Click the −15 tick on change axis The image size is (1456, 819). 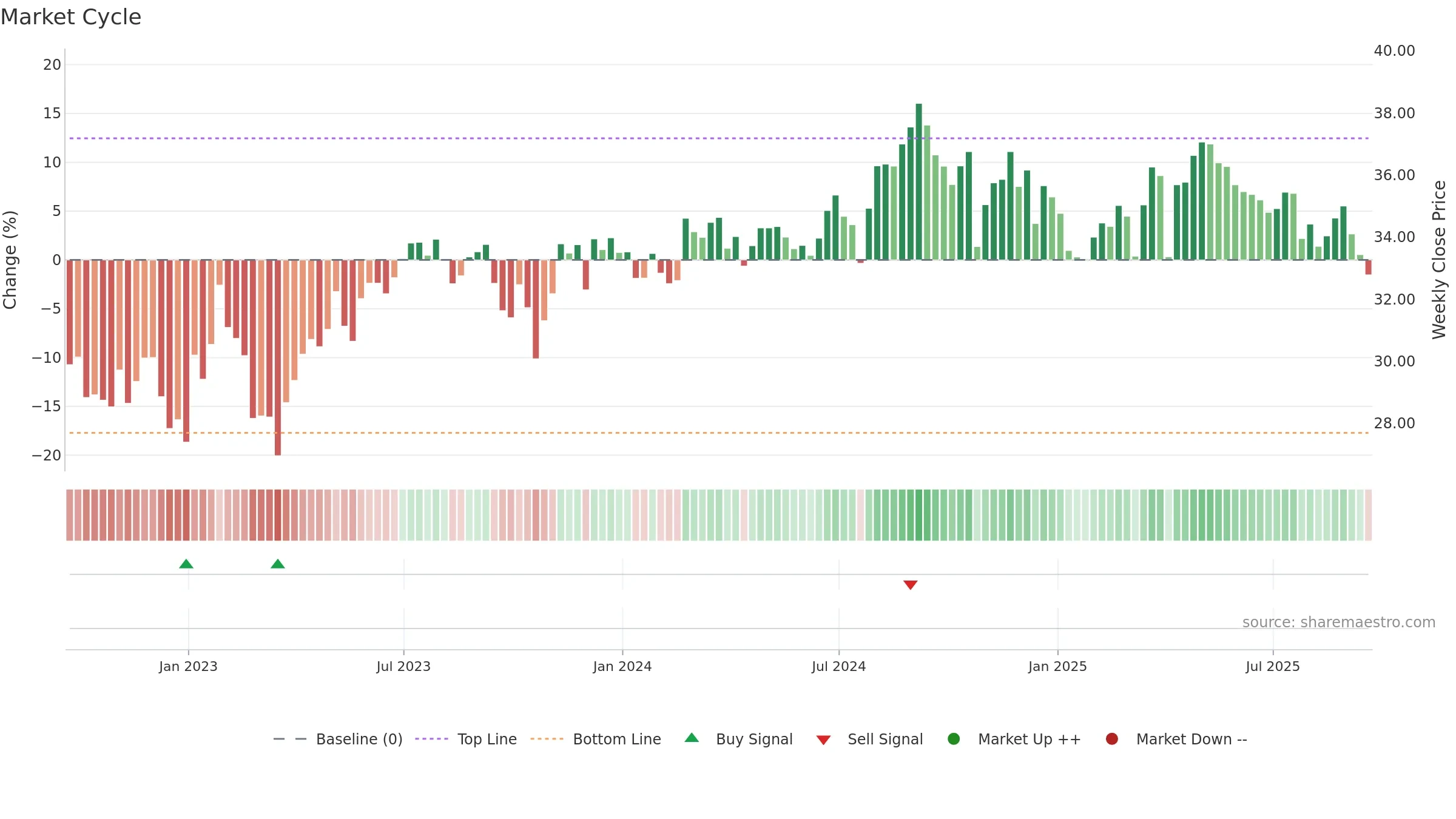[x=47, y=406]
